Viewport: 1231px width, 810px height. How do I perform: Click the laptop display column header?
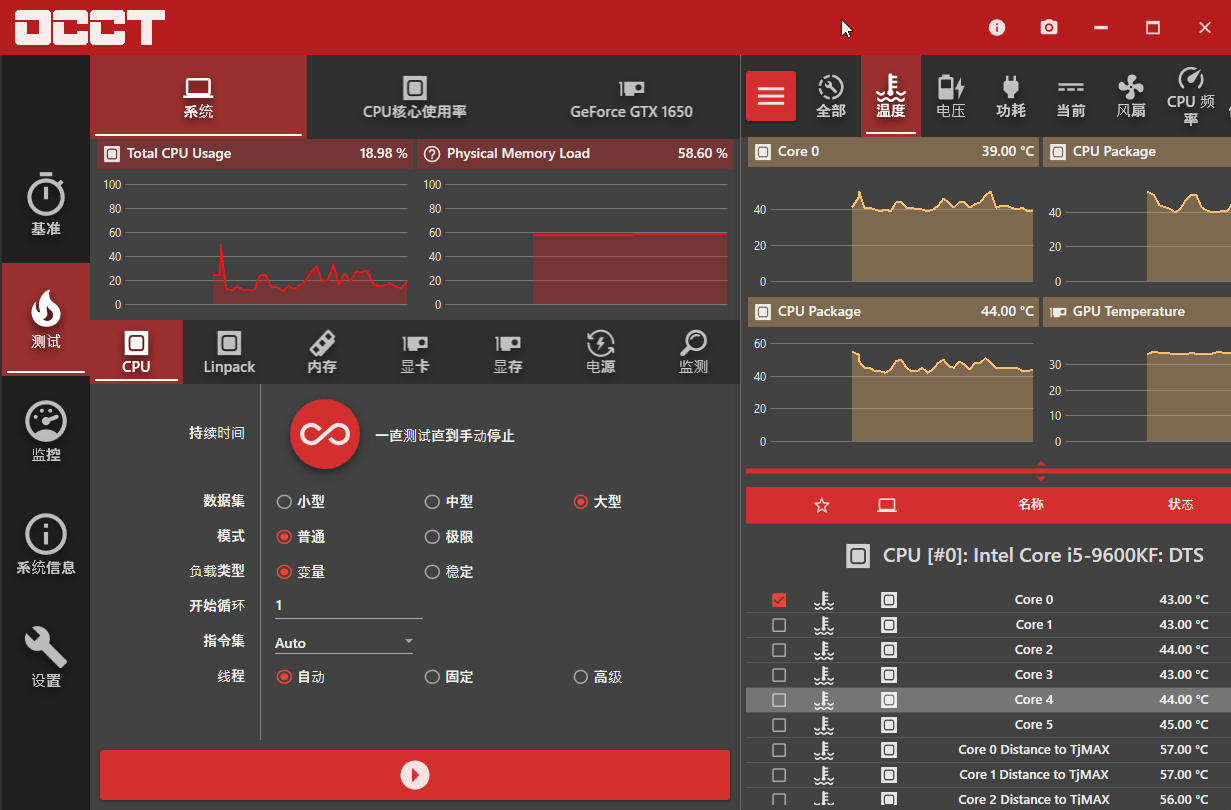point(886,505)
